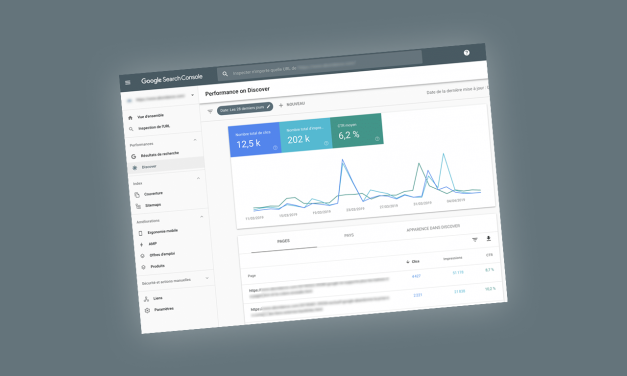Open Inspection de l'URL

click(x=154, y=127)
